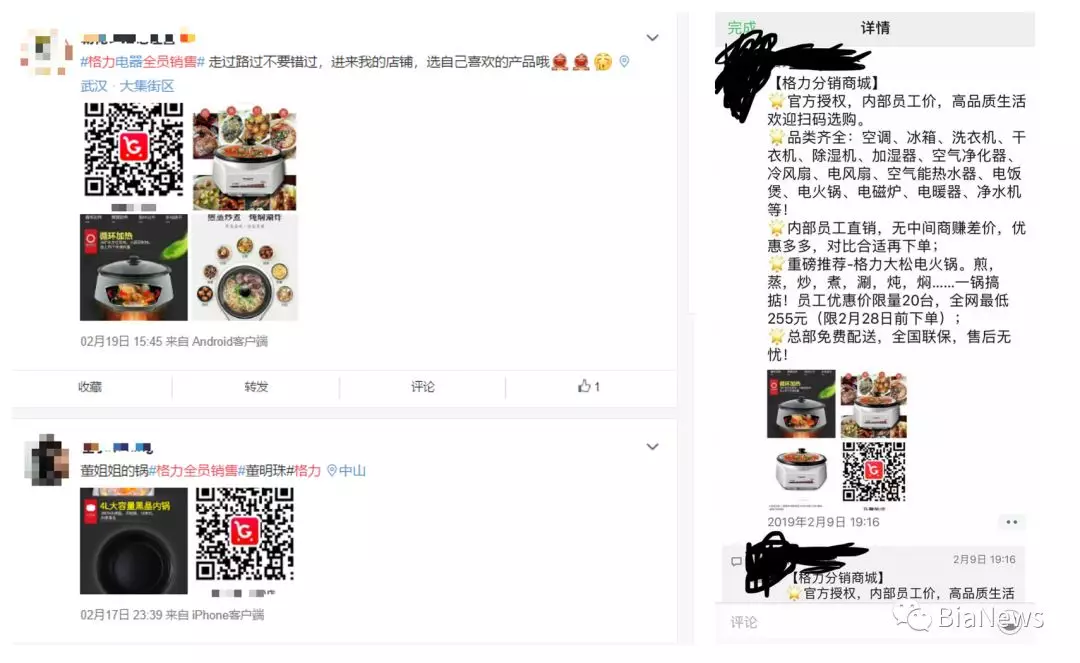The height and width of the screenshot is (663, 1080).
Task: Open hashtag #格力电器全员销售#
Action: (143, 62)
